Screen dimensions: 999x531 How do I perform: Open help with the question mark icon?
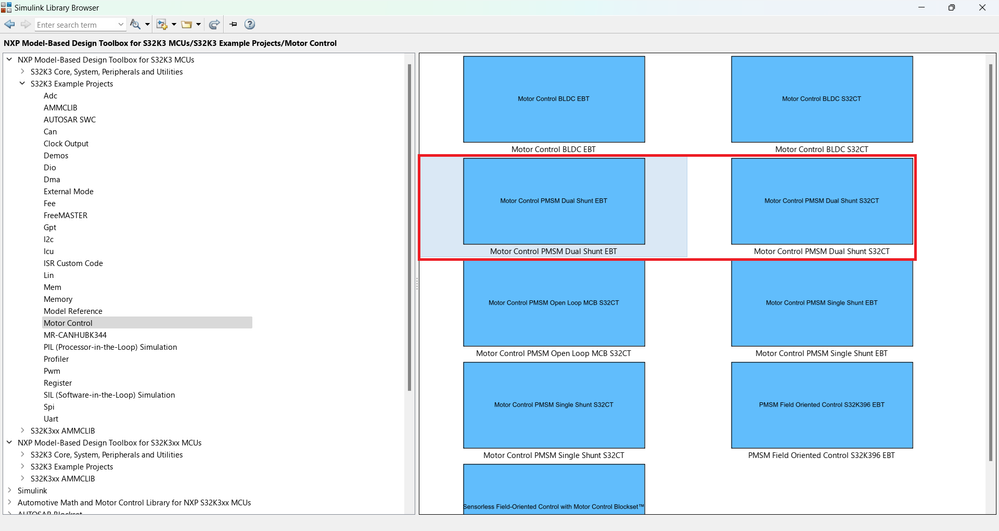point(250,24)
